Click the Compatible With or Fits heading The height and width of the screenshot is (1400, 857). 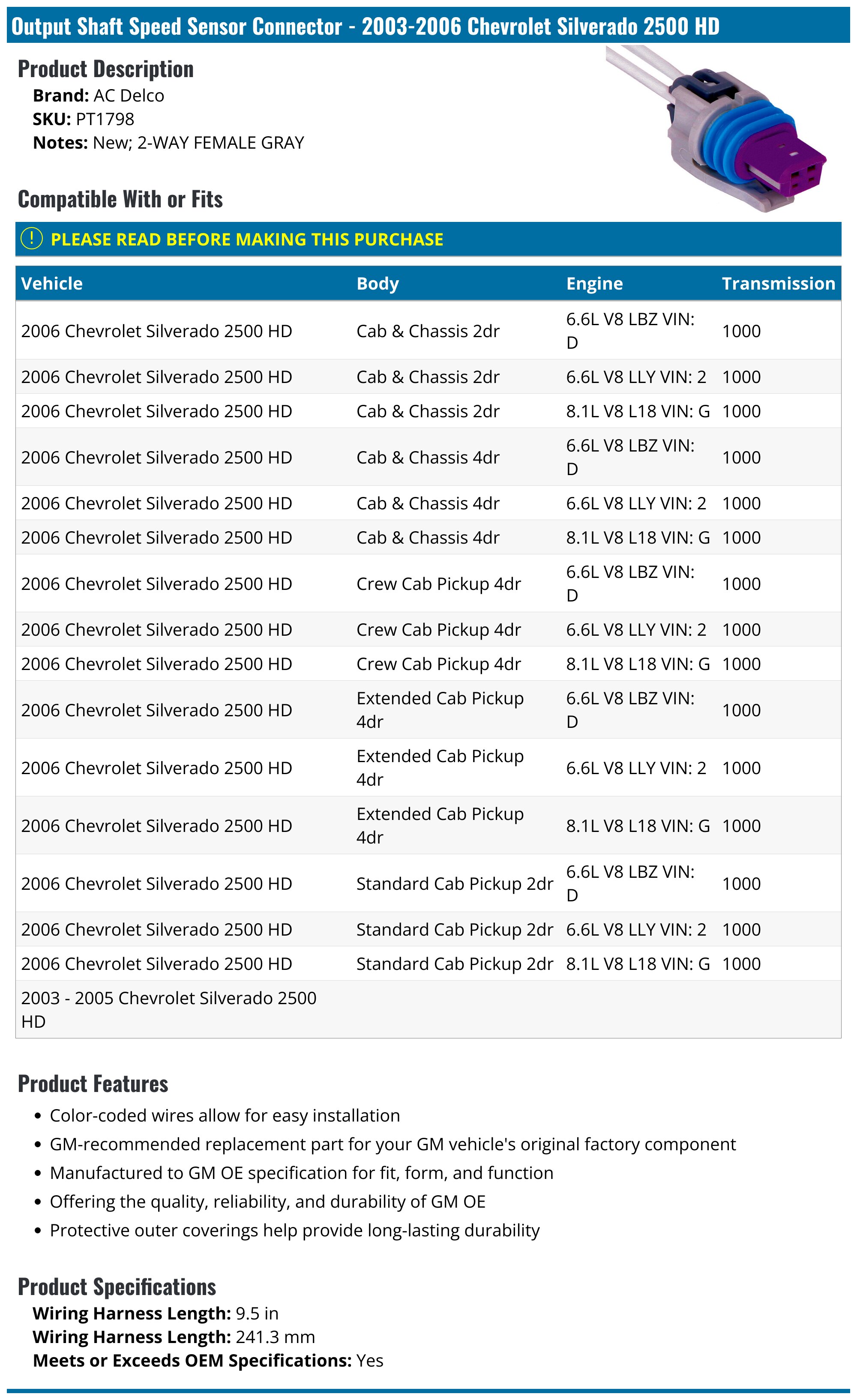point(120,199)
